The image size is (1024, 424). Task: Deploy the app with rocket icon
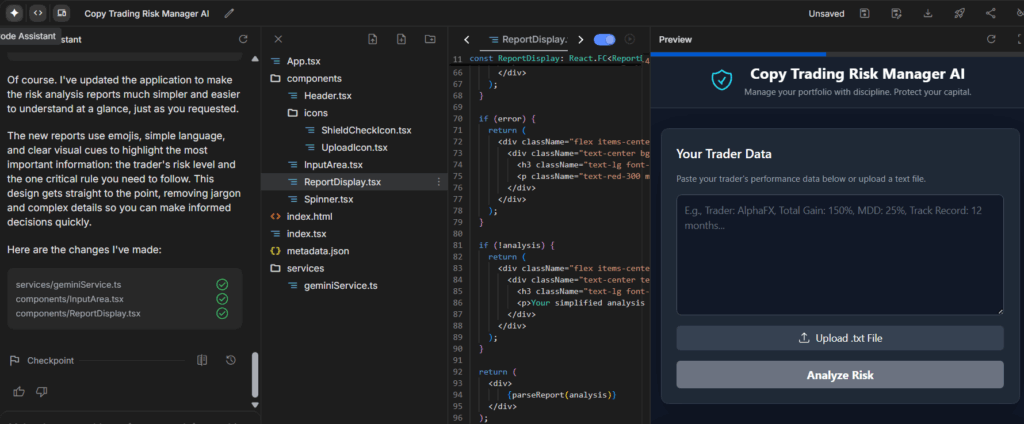tap(959, 13)
